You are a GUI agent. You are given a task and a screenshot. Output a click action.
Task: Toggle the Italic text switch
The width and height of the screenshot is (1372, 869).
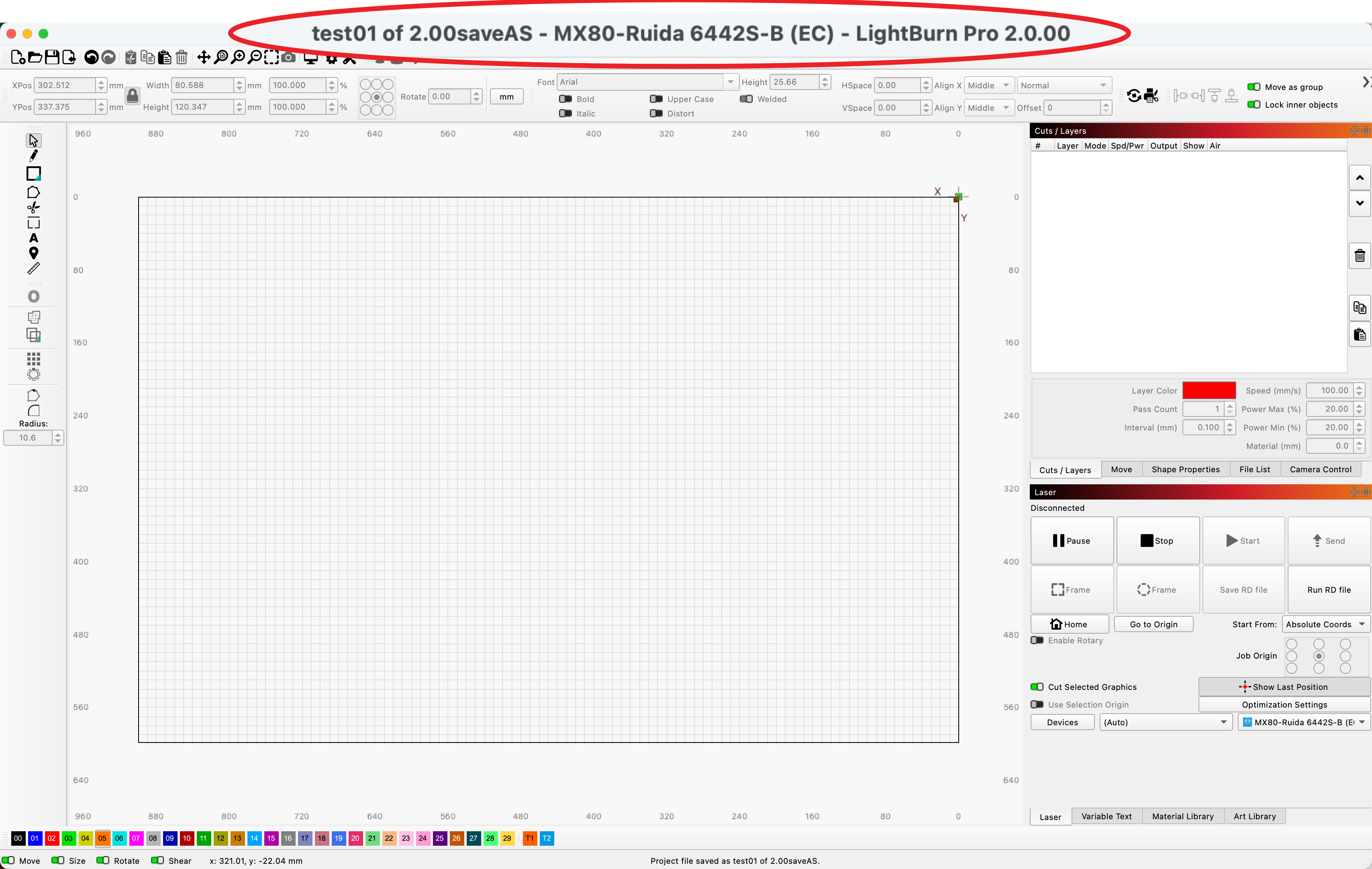[x=565, y=113]
